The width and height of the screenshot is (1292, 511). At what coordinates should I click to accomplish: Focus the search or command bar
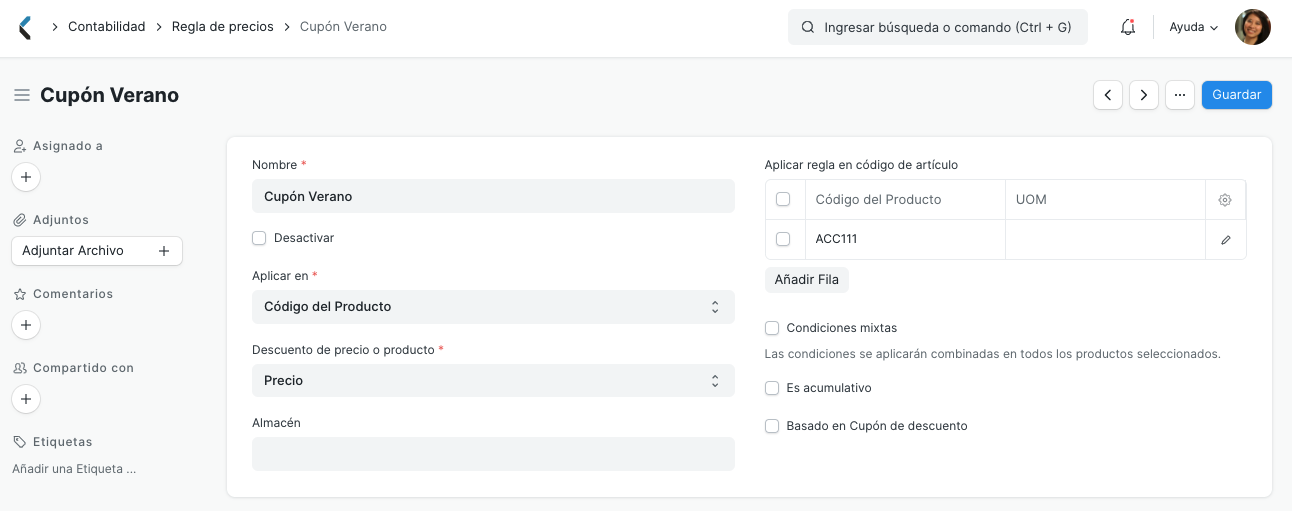click(x=938, y=28)
